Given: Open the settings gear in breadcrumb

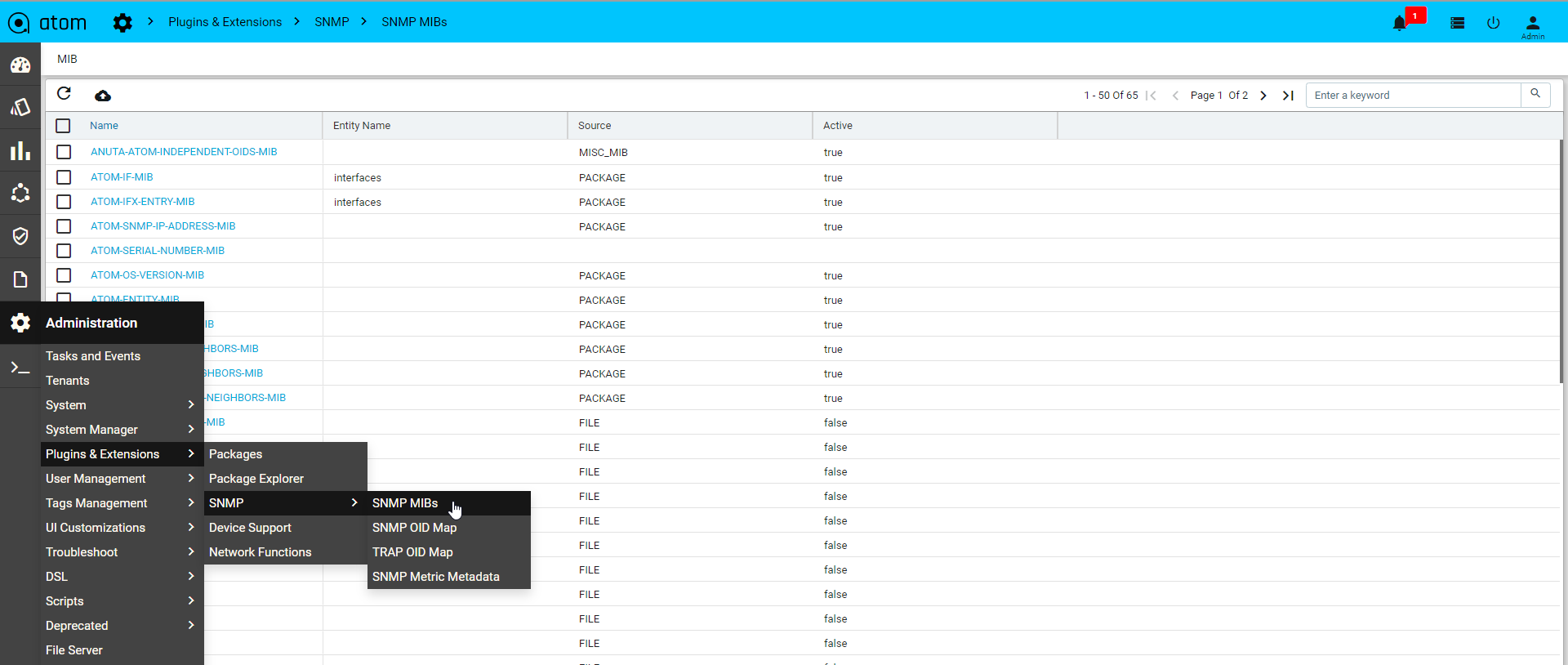Looking at the screenshot, I should coord(122,22).
